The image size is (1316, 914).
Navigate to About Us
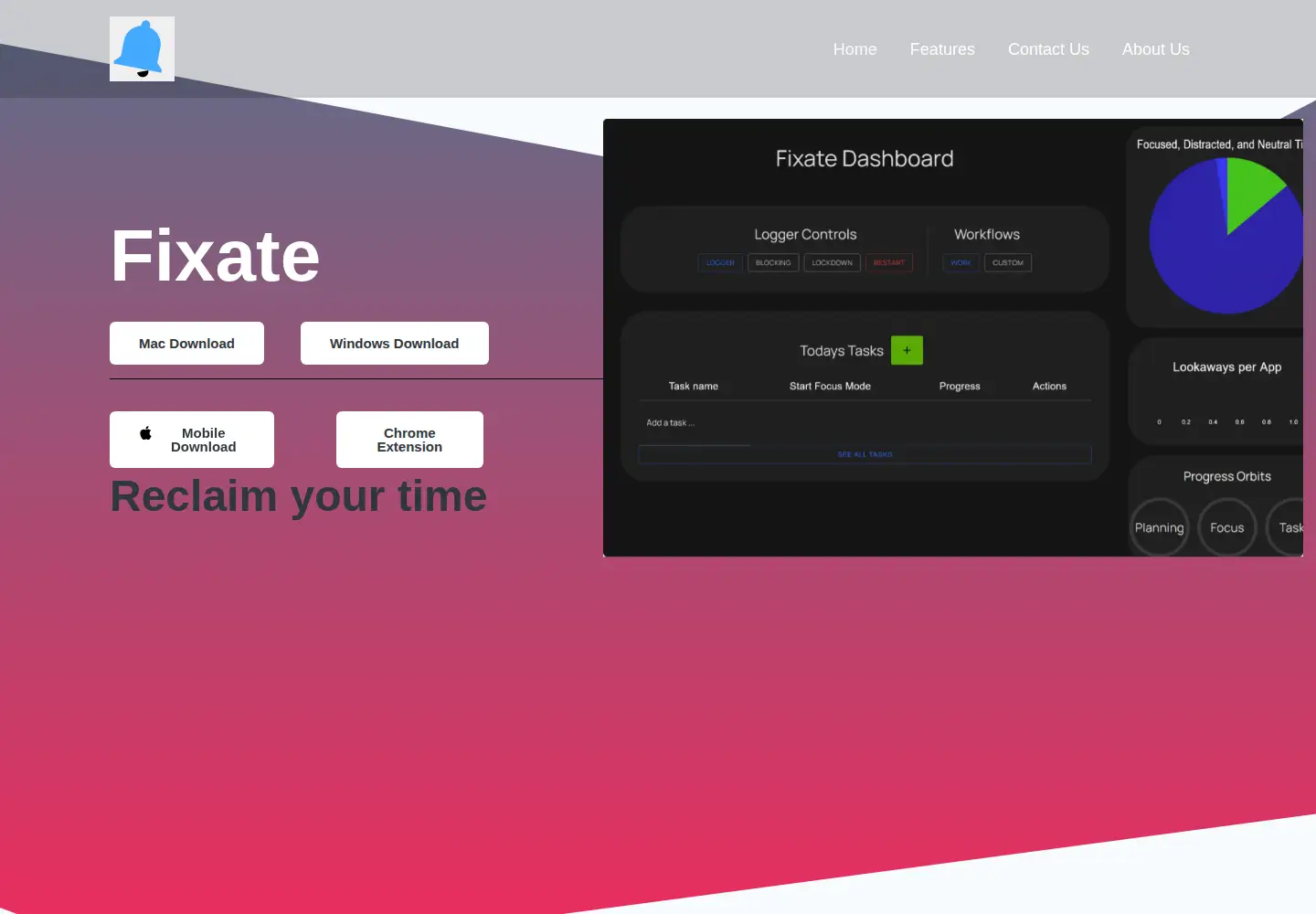coord(1155,49)
